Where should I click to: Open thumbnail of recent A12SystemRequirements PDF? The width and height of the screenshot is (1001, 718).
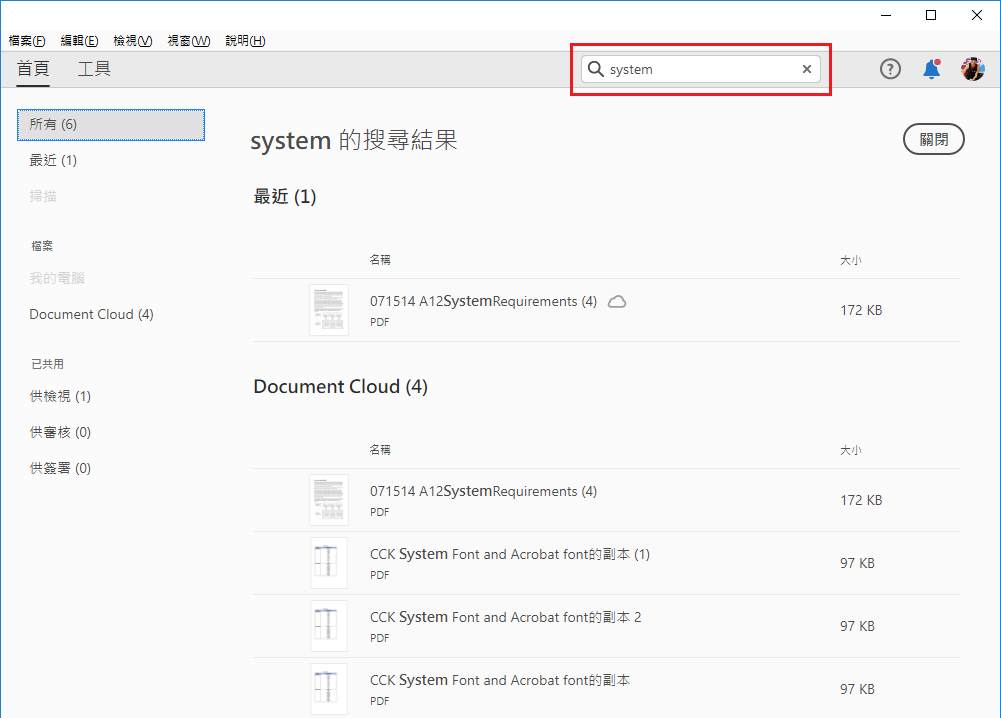click(328, 310)
